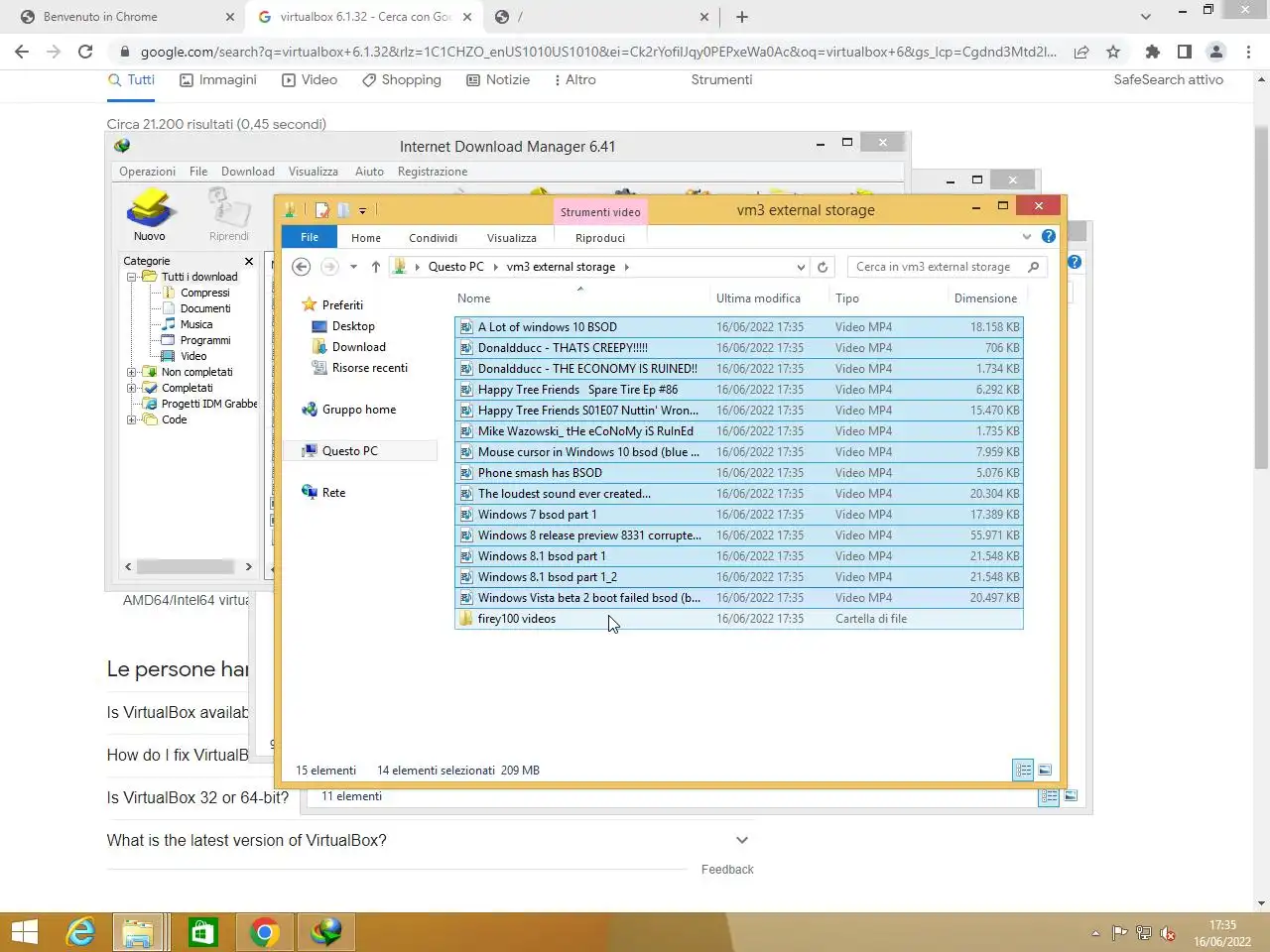Open the Home tab in Explorer ribbon

pyautogui.click(x=366, y=238)
